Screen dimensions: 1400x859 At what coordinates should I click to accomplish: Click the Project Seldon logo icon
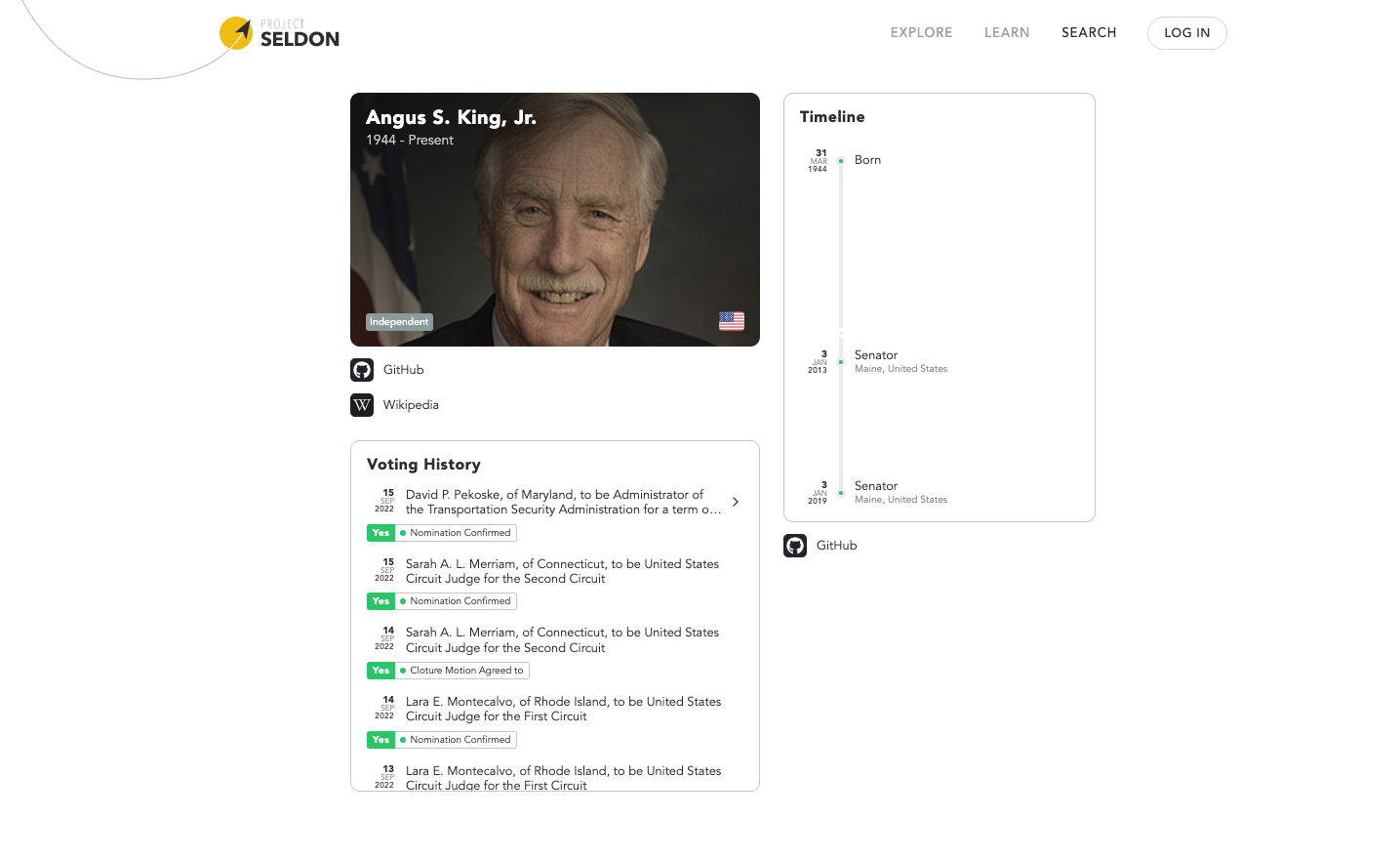click(236, 33)
